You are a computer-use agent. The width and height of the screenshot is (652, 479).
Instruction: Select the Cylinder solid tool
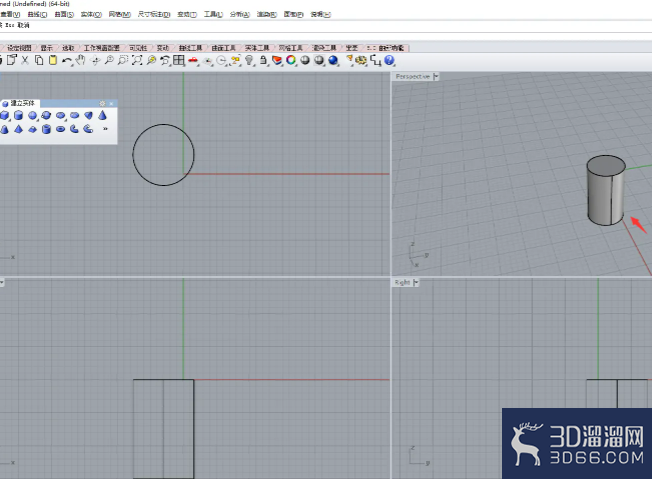(18, 116)
